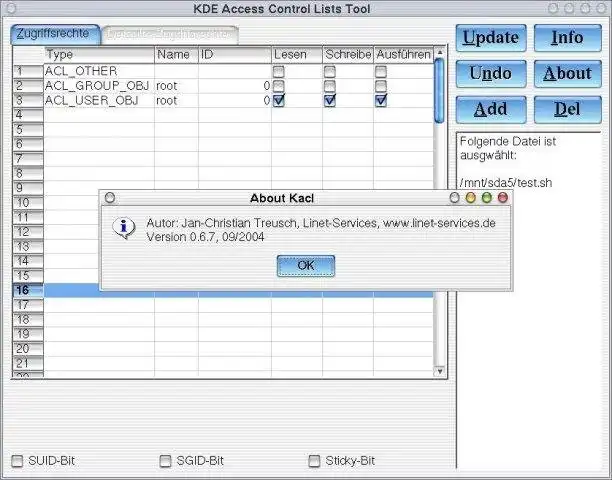Select row header 21
Viewport: 612px width, 480px height.
coord(28,364)
